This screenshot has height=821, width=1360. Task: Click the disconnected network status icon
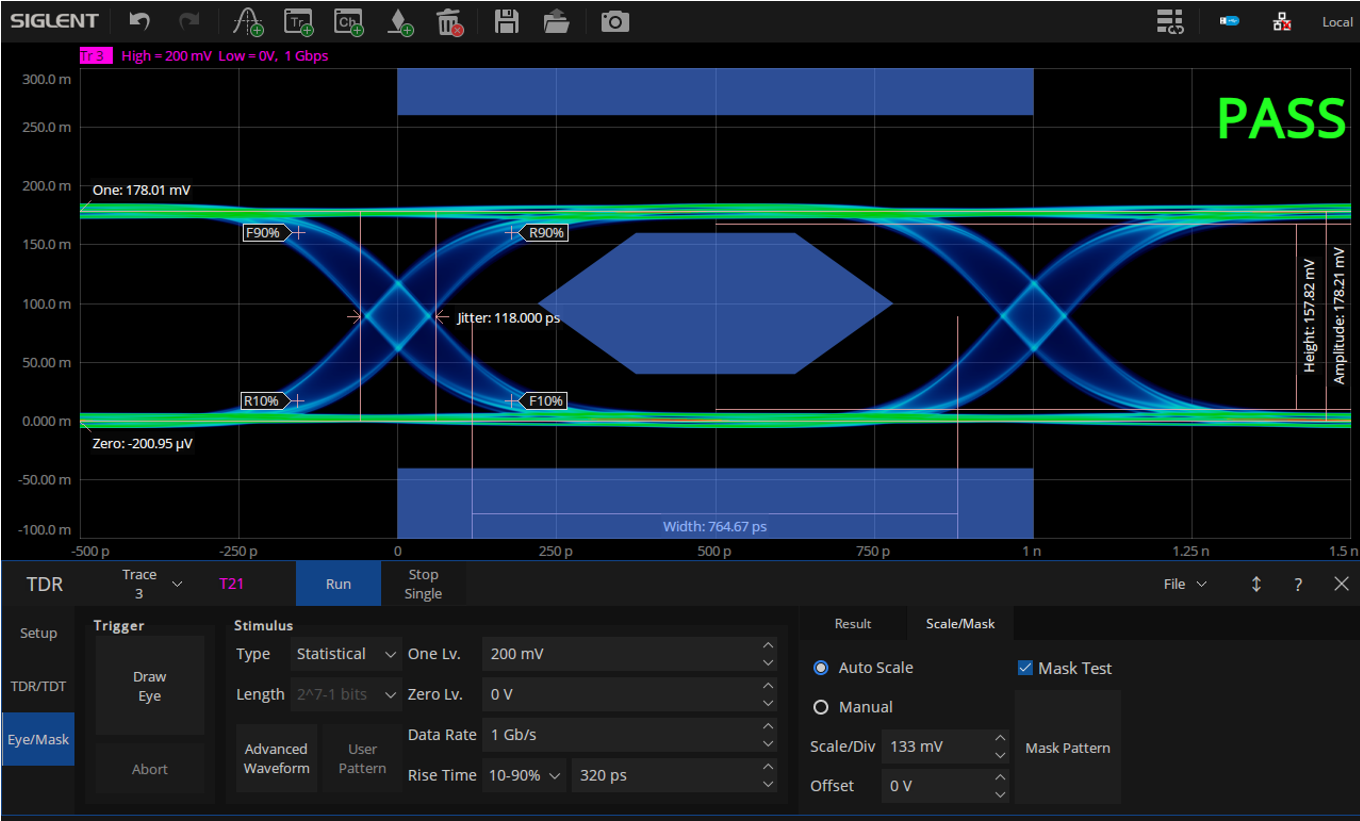[1281, 21]
